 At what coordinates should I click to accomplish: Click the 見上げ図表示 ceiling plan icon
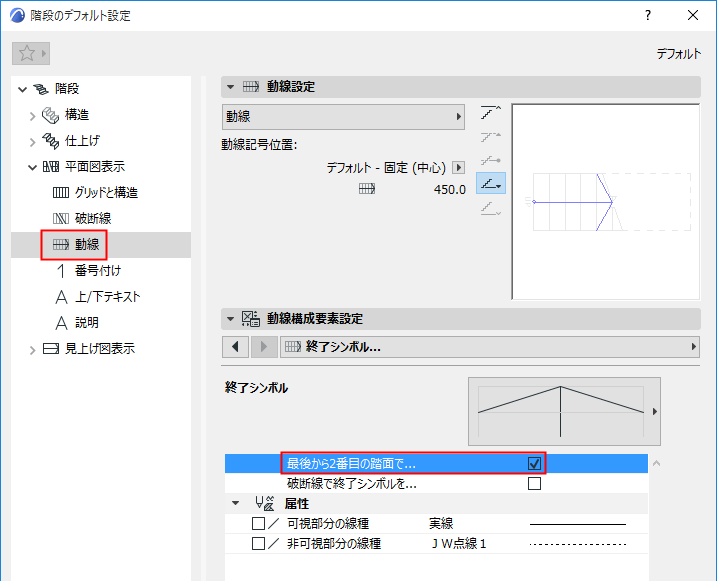click(x=51, y=349)
